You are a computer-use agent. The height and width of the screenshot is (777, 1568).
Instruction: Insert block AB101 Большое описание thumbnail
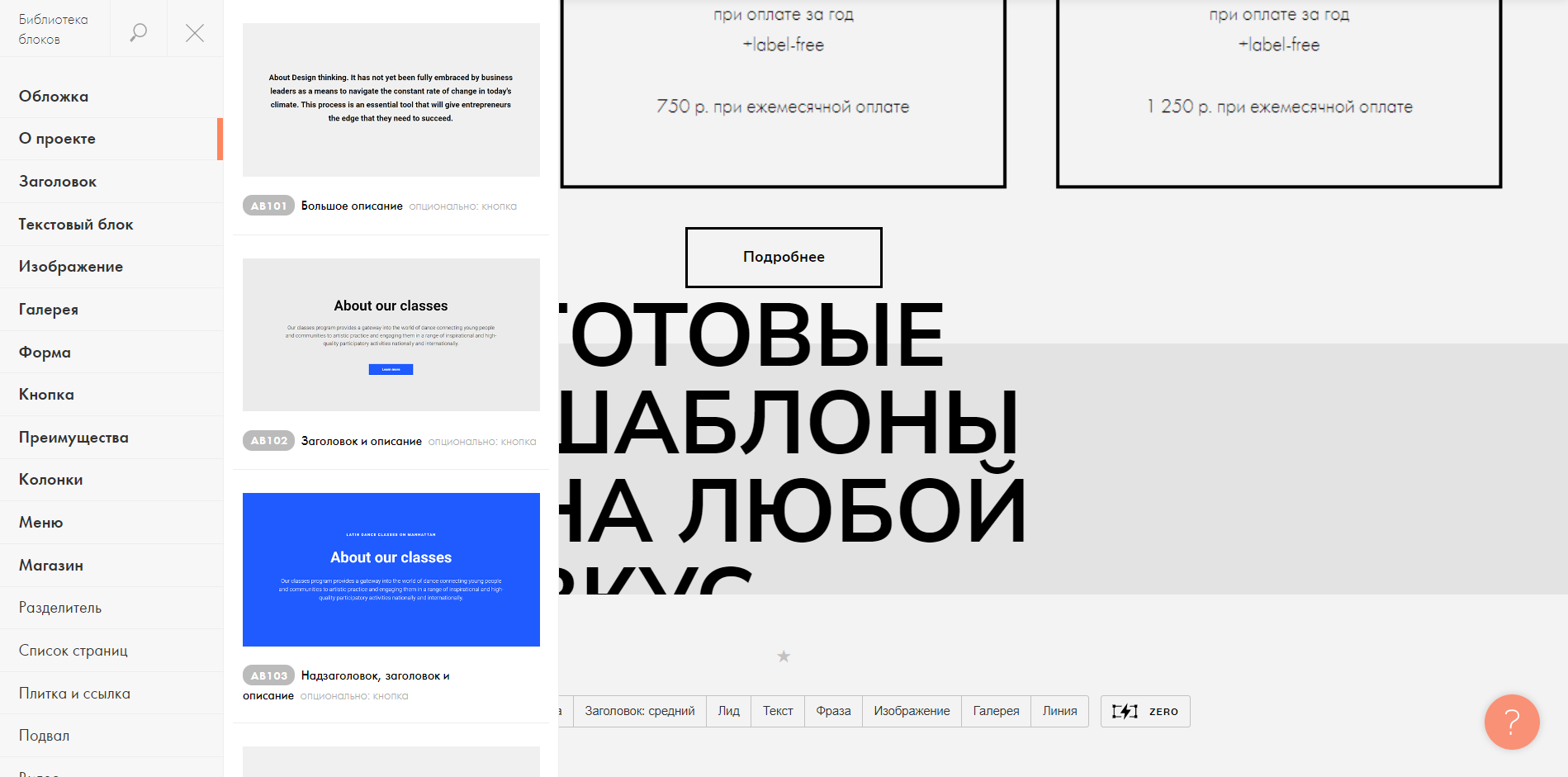click(x=391, y=100)
